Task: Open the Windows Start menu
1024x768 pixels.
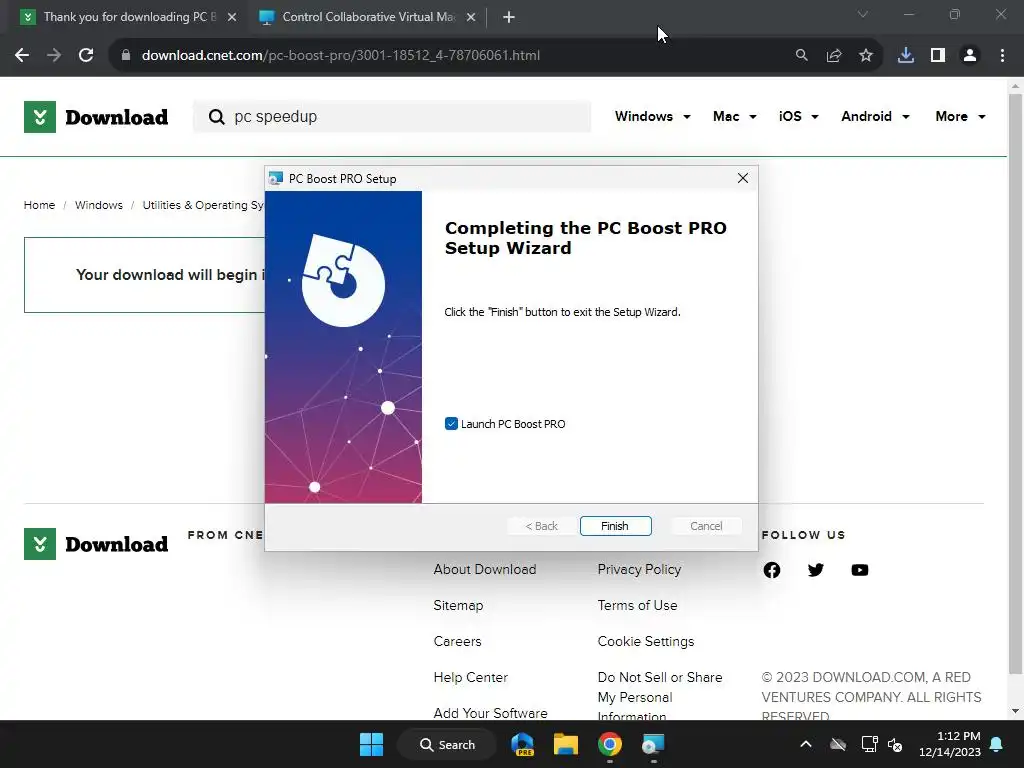Action: click(x=372, y=744)
